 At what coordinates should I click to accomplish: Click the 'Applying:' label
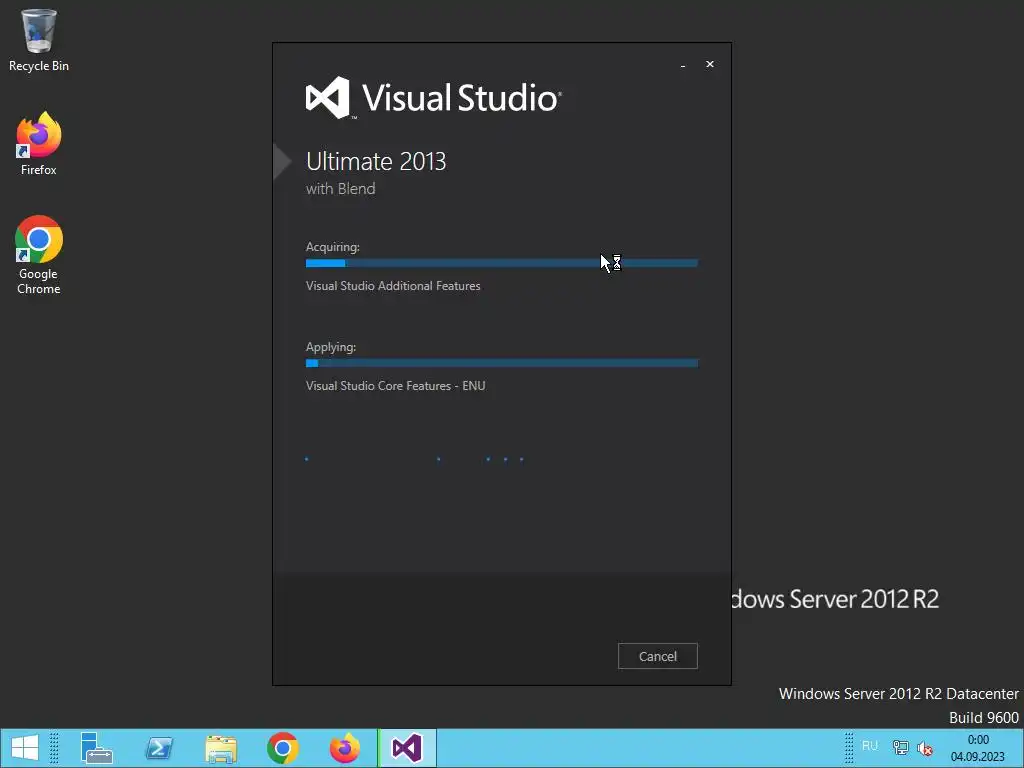[x=331, y=347]
